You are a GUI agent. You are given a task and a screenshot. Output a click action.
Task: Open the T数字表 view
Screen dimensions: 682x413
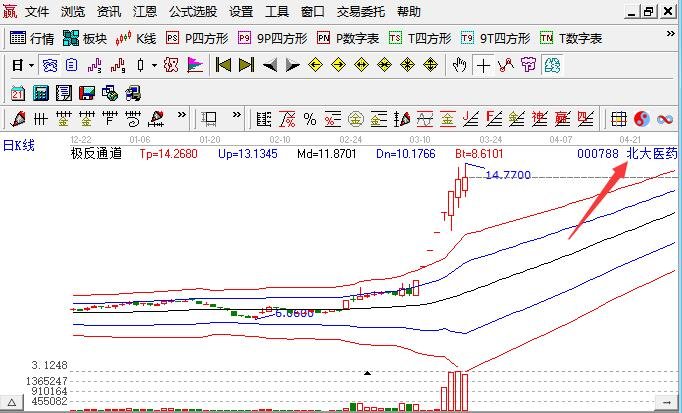[571, 38]
